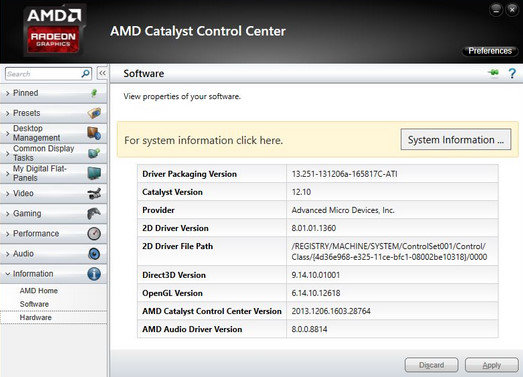Click the magnifying glass search icon
Viewport: 523px width, 377px height.
[86, 73]
